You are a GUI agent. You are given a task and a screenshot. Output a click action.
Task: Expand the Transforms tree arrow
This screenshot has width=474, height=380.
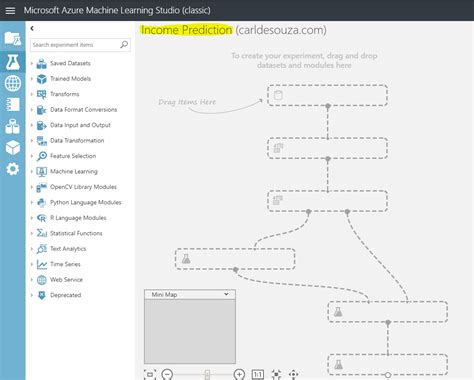(x=32, y=94)
